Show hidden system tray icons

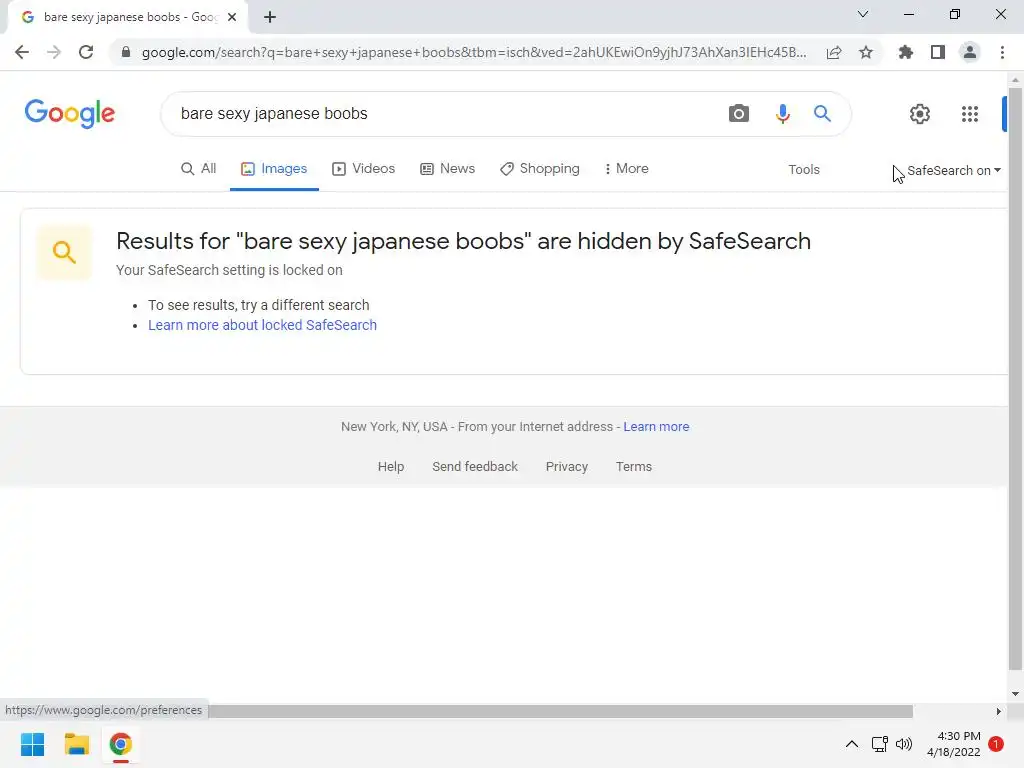852,744
